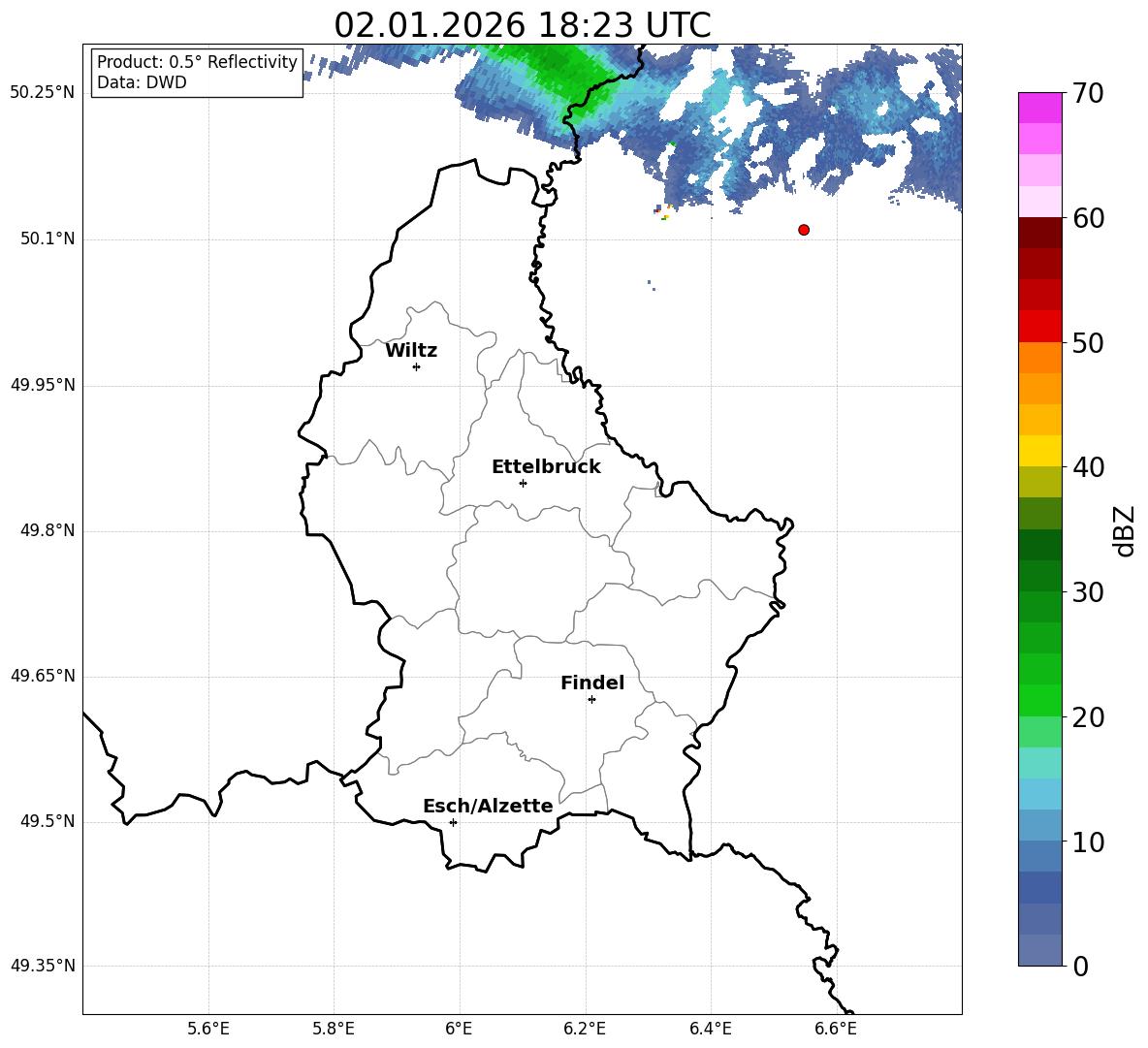The image size is (1148, 1048).
Task: Click the orange 48–50 dBZ colorbar segment
Action: 1039,358
